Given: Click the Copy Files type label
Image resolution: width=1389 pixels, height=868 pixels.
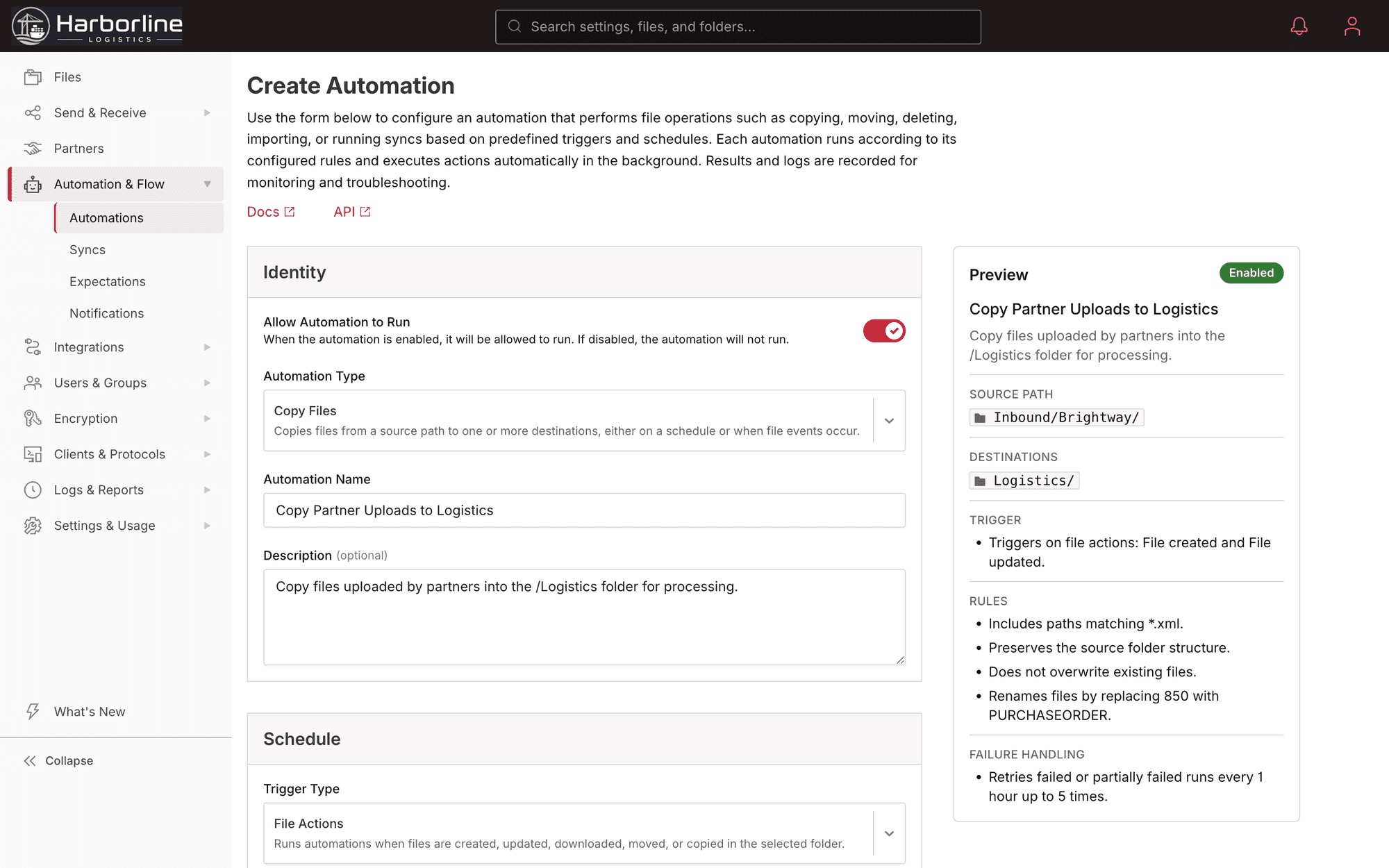Looking at the screenshot, I should click(305, 411).
